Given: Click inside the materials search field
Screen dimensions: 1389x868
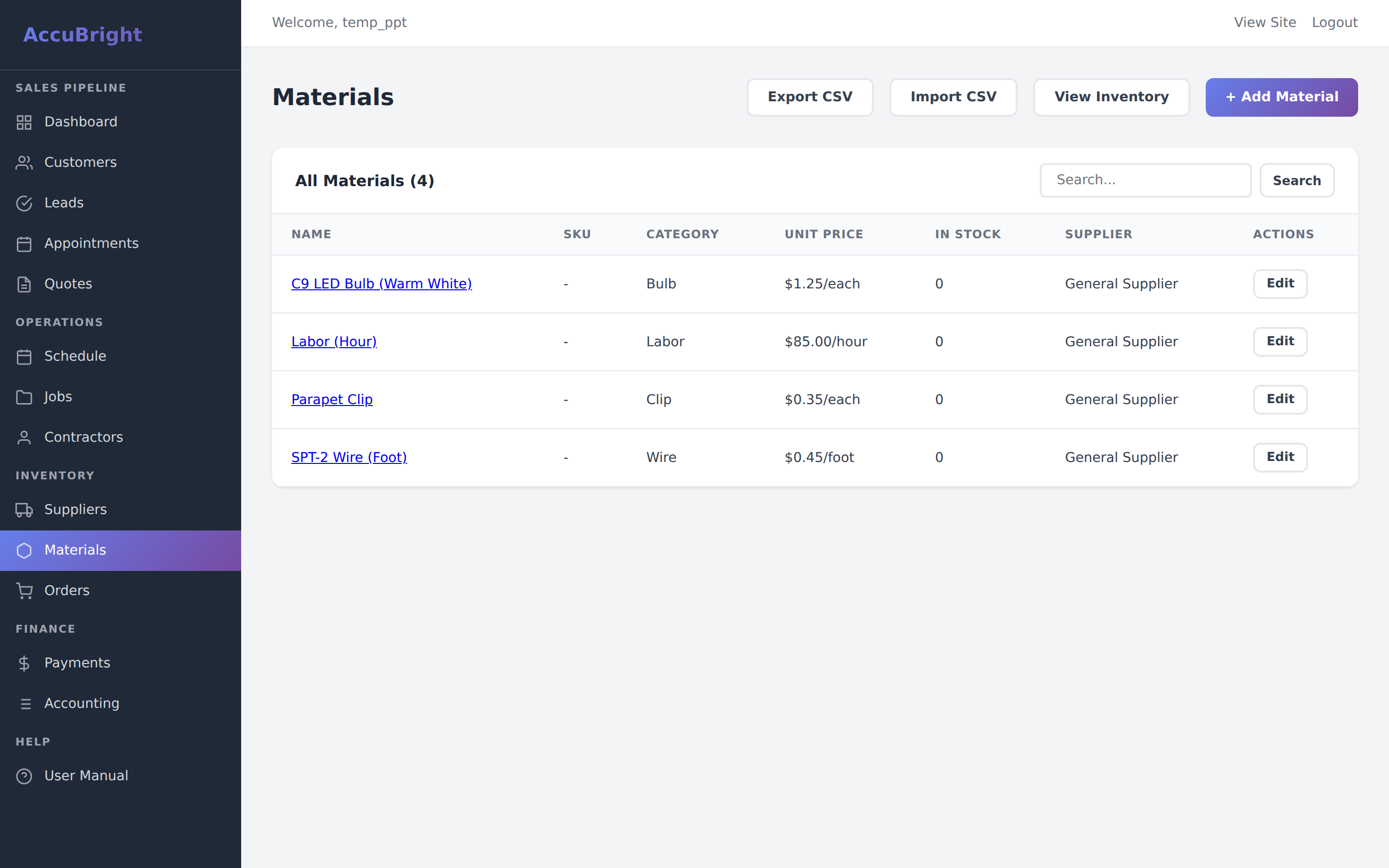Looking at the screenshot, I should (x=1145, y=180).
